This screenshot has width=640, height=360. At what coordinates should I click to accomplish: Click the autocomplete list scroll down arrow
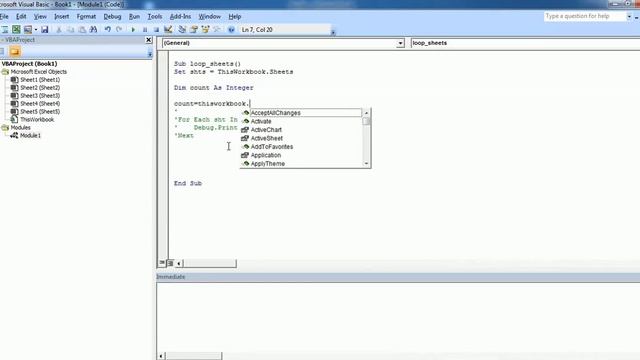coord(366,163)
